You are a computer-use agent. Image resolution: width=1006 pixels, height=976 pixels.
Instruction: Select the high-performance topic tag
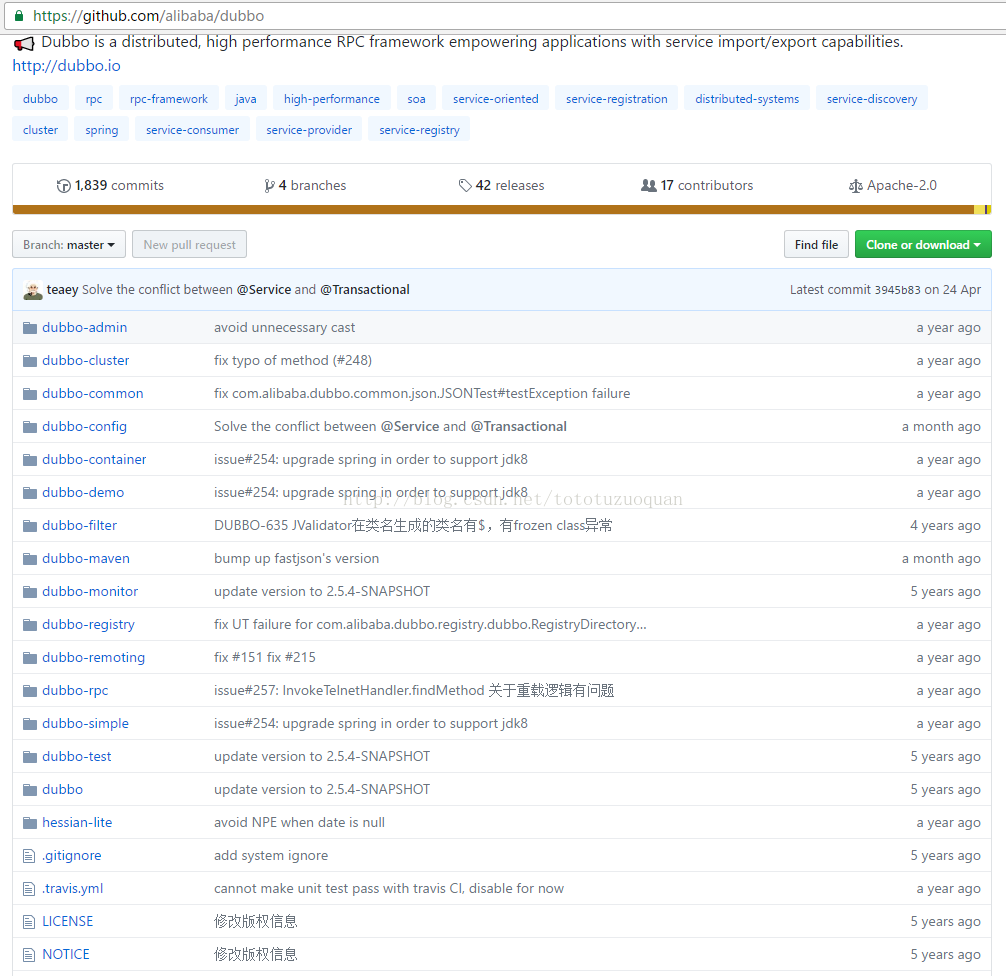[332, 99]
